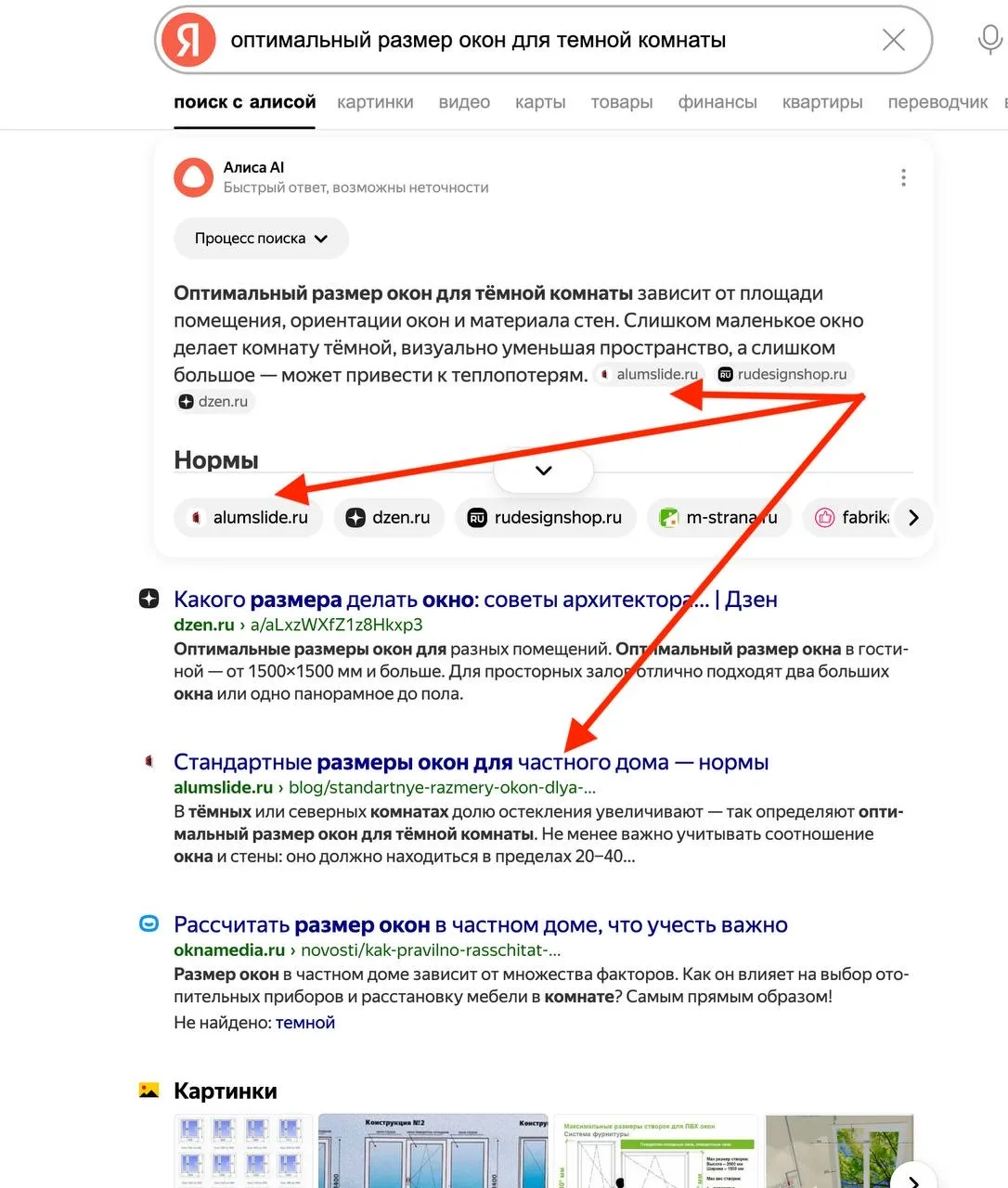Expand the Alice answer with the chevron button
Screen dimensions: 1008x1188
coord(544,471)
